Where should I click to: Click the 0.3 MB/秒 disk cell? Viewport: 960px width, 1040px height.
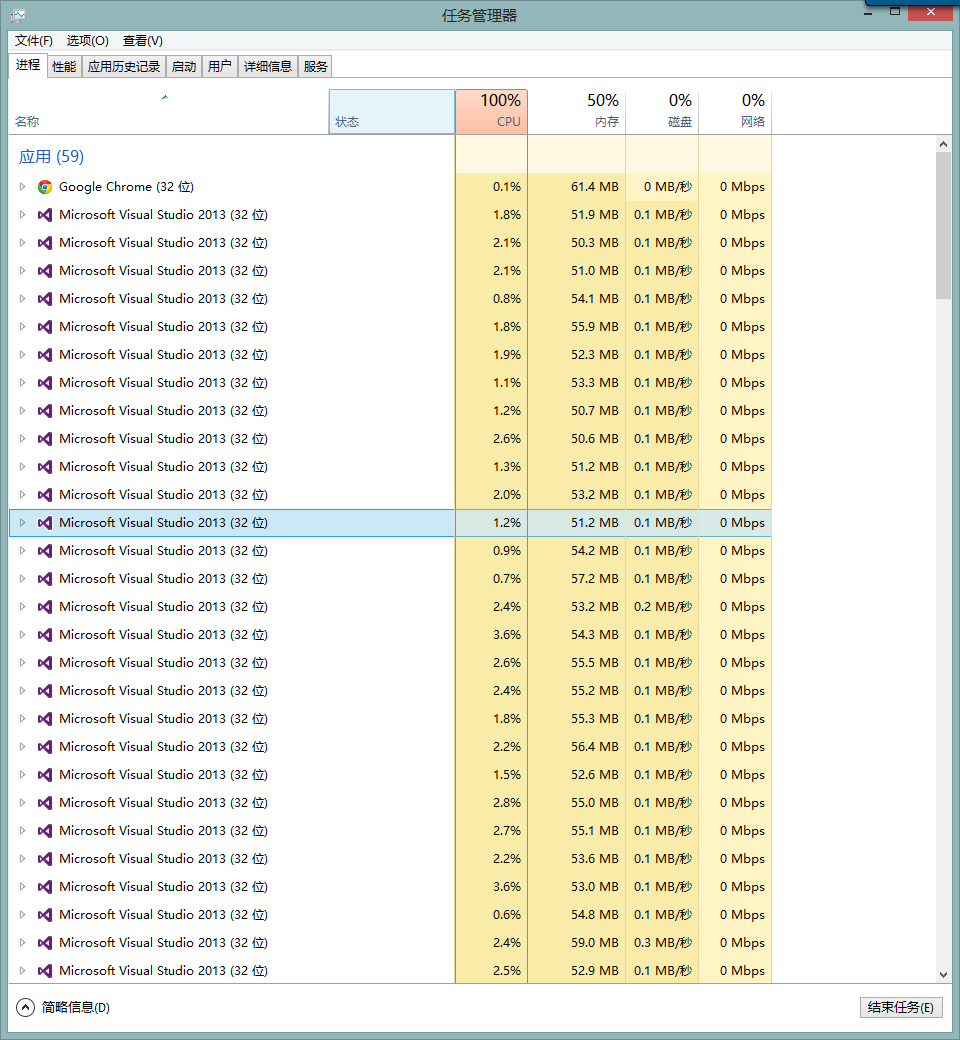click(663, 942)
